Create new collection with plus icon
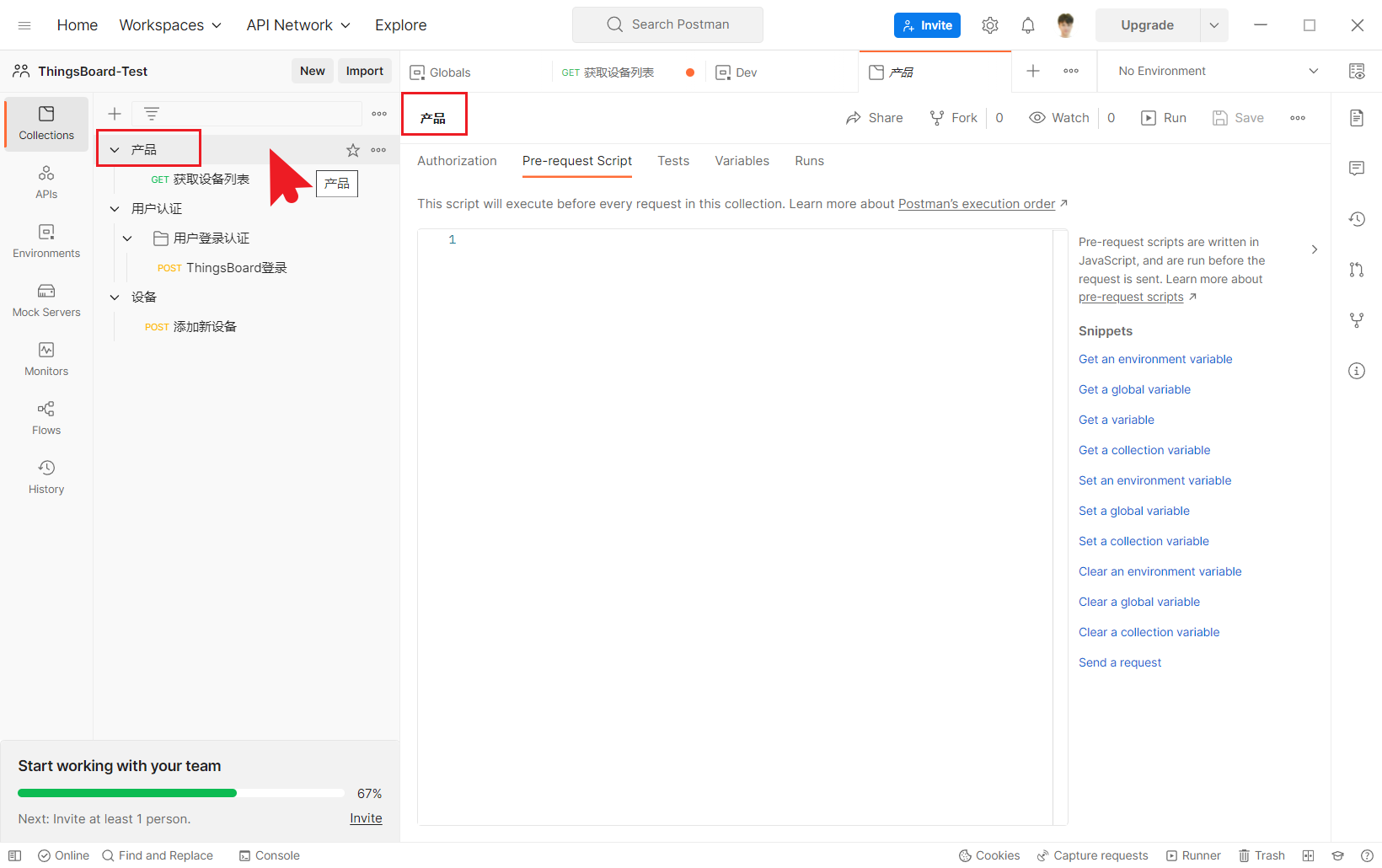The width and height of the screenshot is (1382, 868). 115,114
